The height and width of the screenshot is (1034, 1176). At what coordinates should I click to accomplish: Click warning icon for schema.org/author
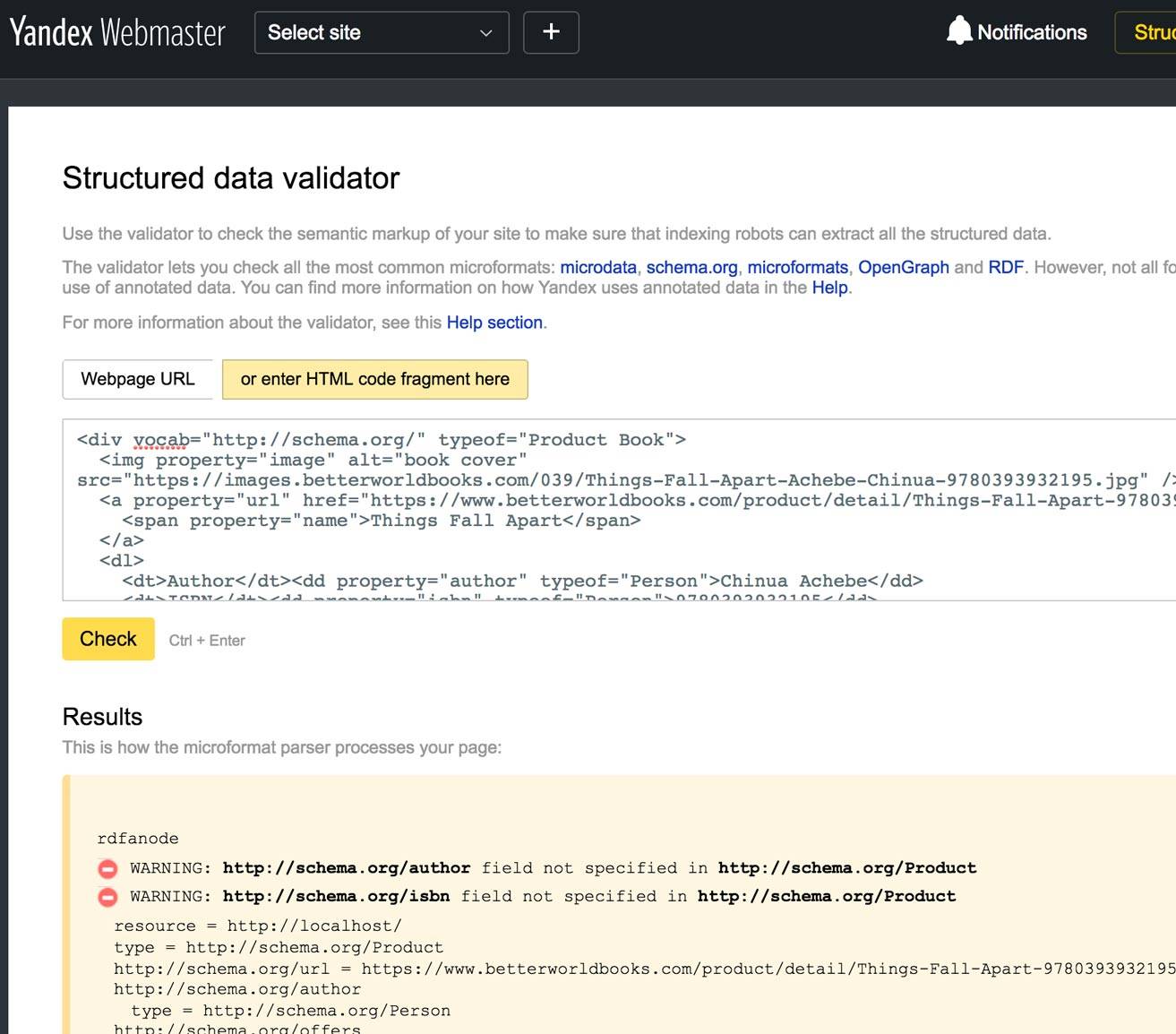(107, 868)
